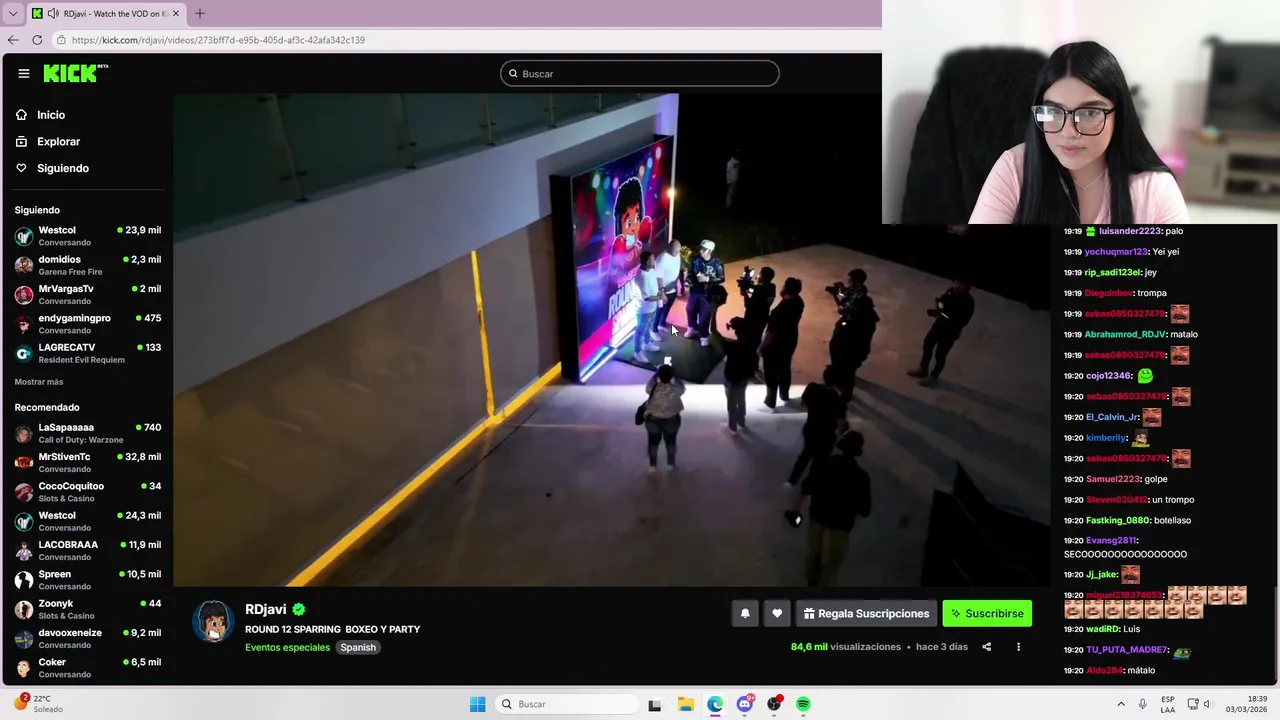Open a new browser tab

click(199, 14)
